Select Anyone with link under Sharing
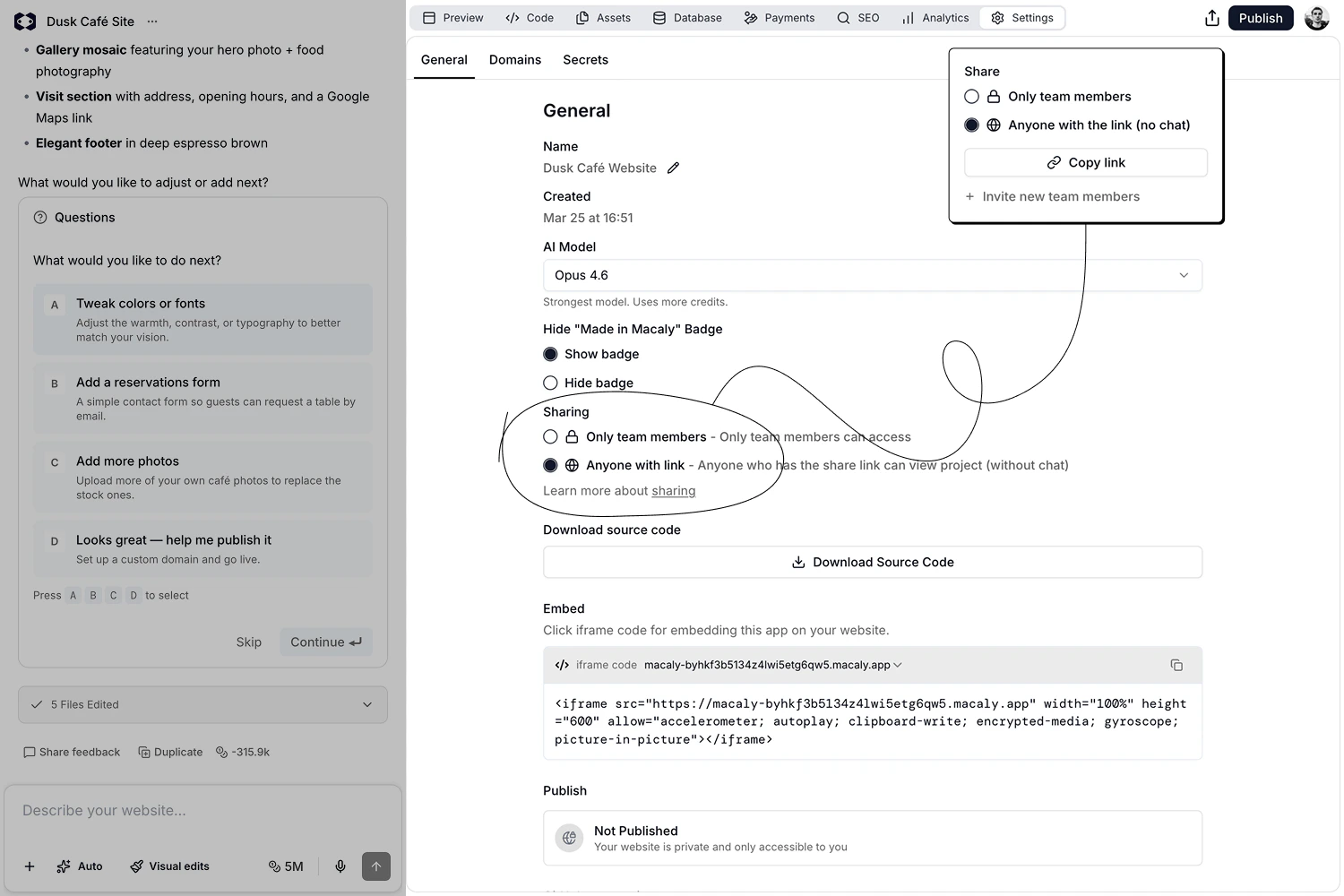 [550, 465]
